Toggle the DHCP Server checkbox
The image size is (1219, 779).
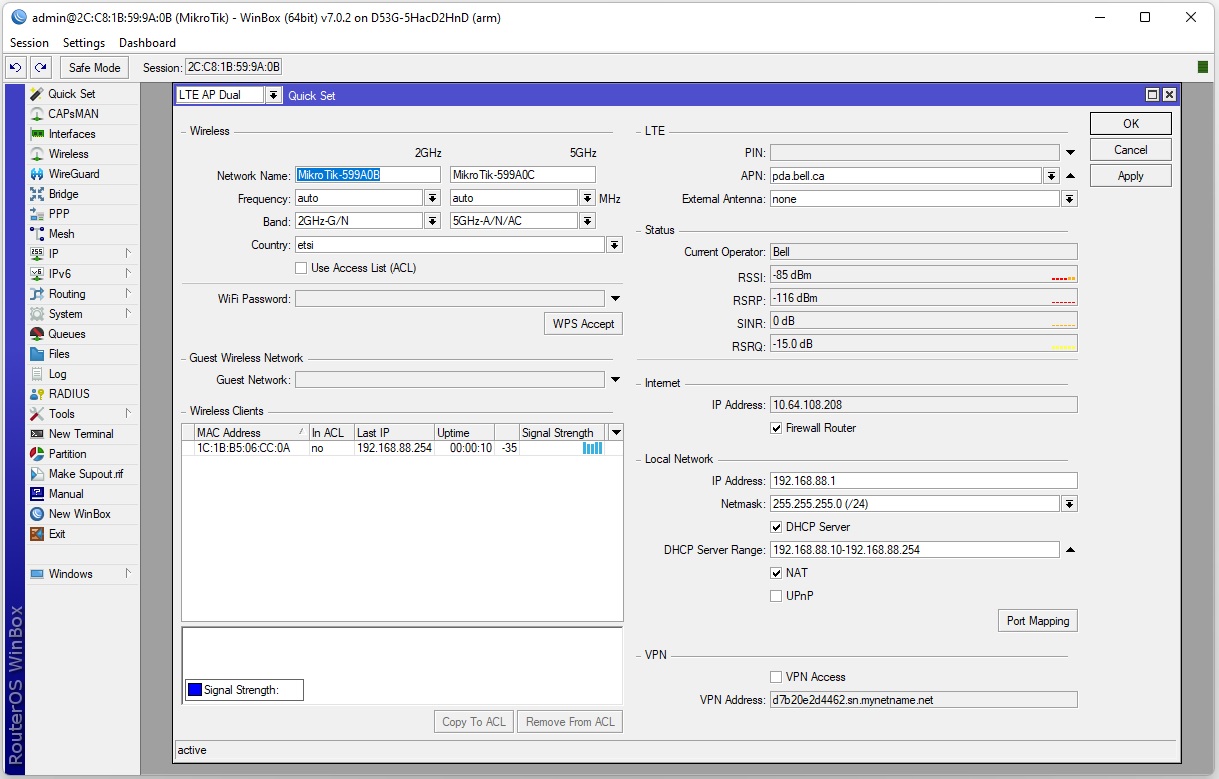(776, 527)
